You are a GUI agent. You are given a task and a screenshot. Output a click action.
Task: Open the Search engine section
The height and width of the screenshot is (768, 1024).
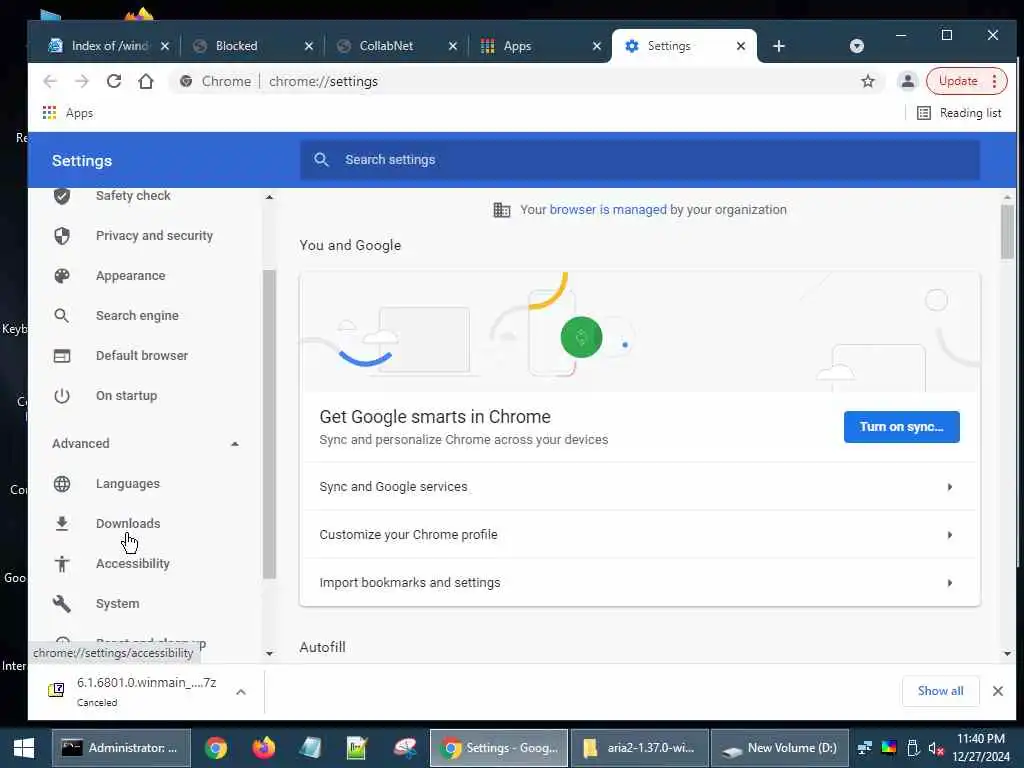tap(137, 316)
